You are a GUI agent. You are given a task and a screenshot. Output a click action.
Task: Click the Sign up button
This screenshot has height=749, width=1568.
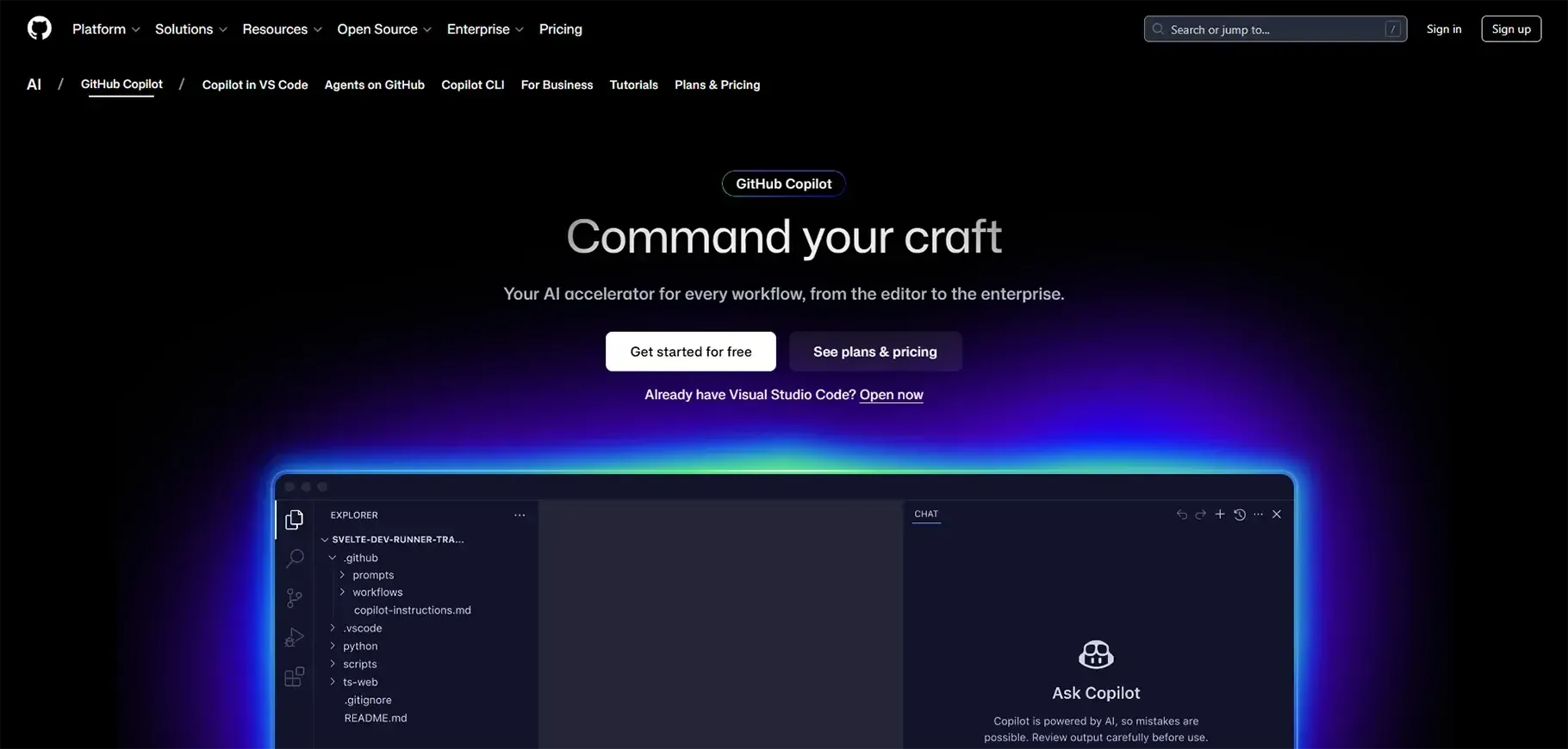(1511, 29)
